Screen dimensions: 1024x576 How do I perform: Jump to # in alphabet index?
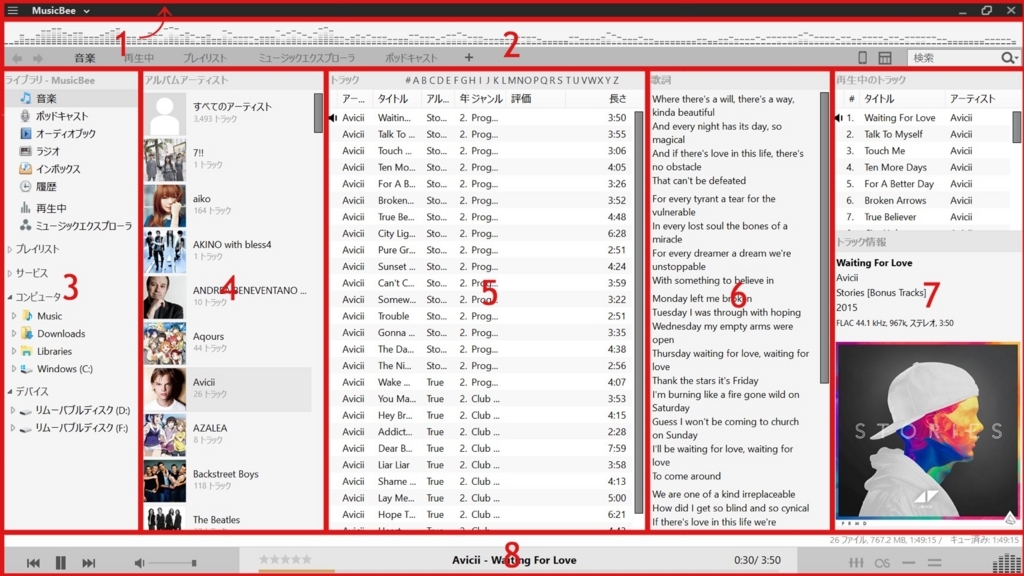(408, 80)
